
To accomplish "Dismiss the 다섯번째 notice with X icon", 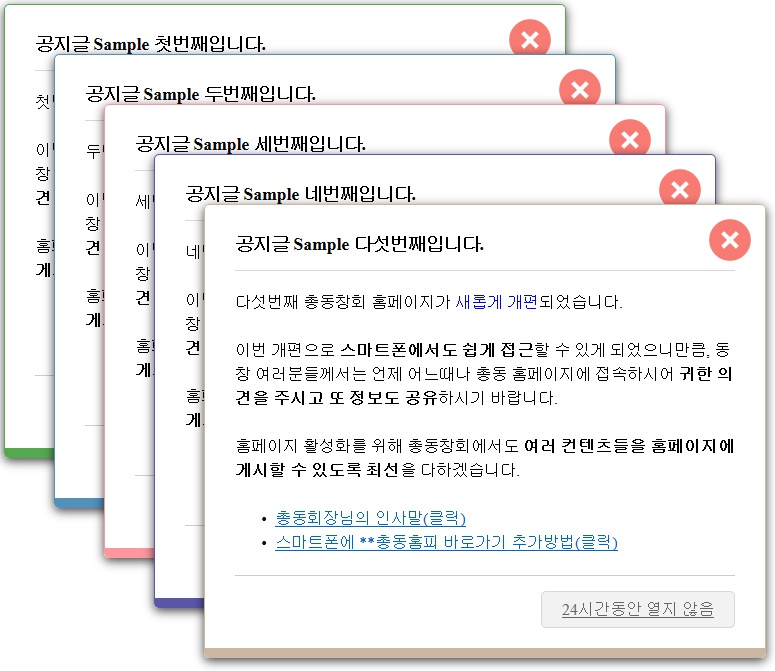I will point(730,240).
